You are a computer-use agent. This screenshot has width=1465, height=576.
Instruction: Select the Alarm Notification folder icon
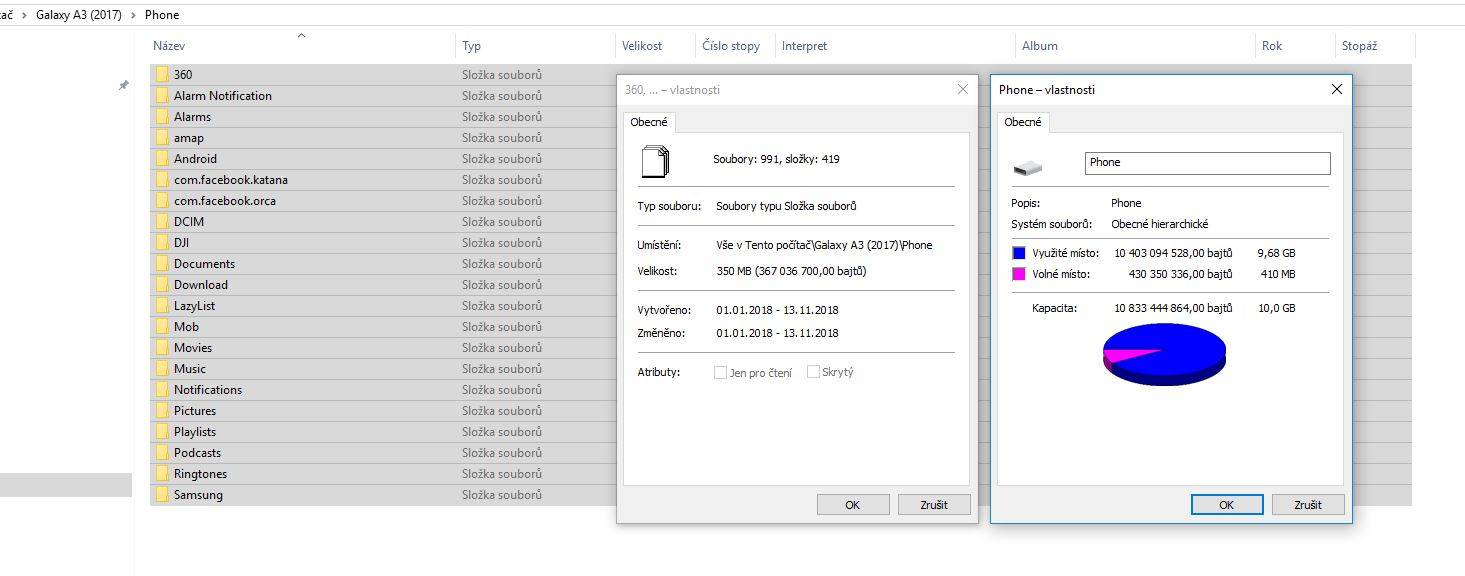[x=161, y=96]
